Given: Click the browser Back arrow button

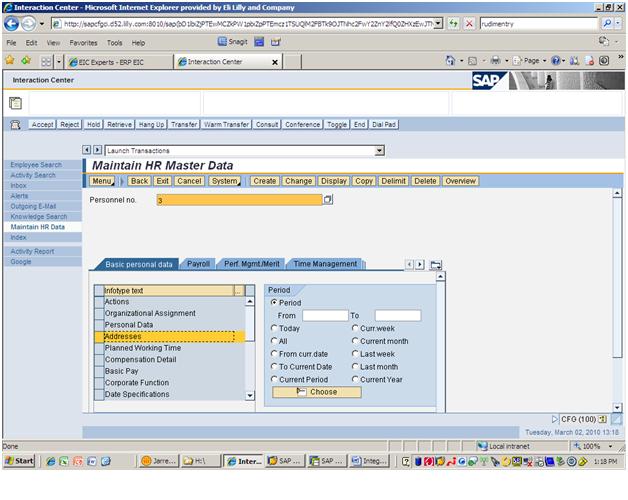Looking at the screenshot, I should pos(11,24).
